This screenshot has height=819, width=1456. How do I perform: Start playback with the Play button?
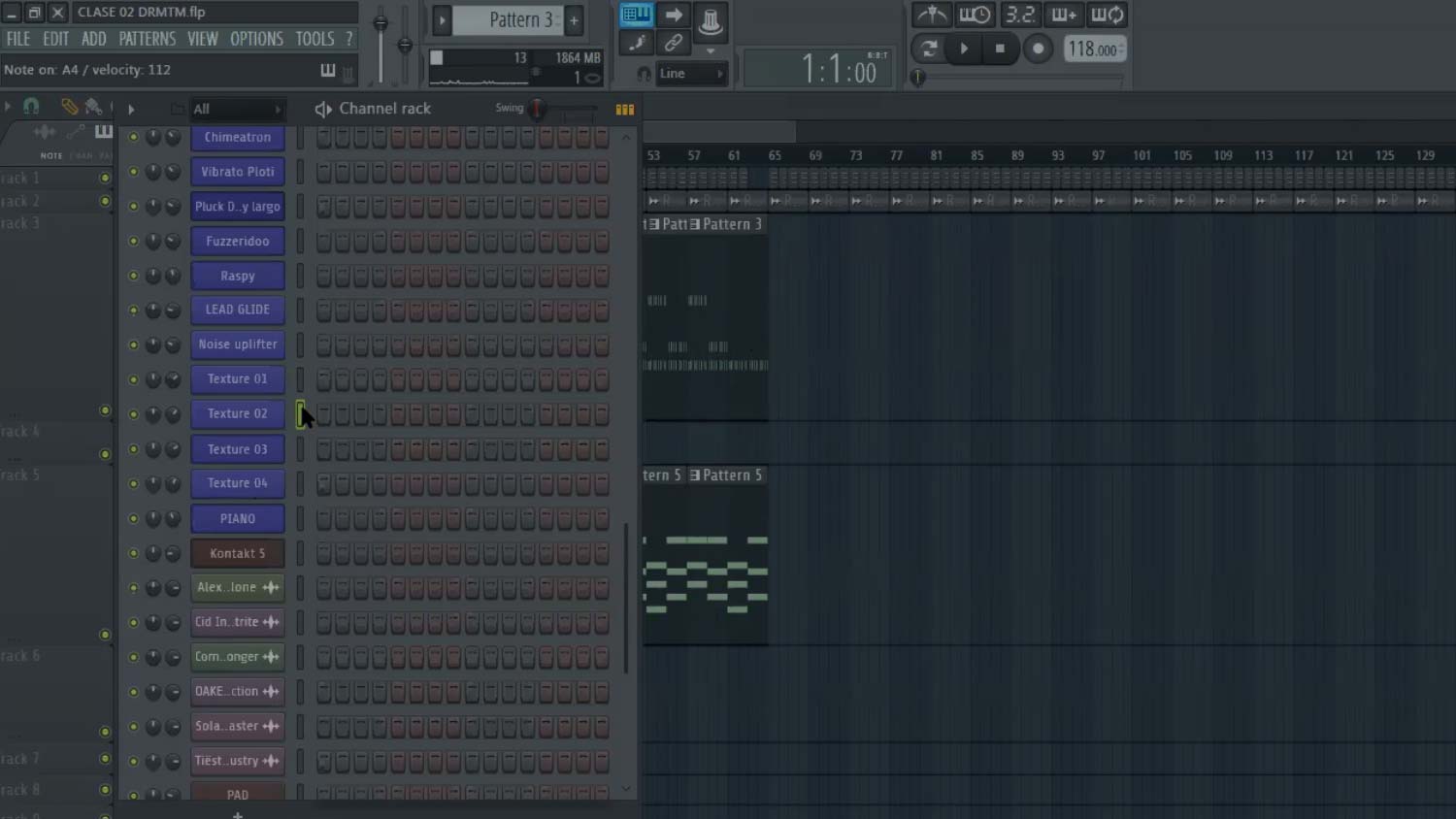pyautogui.click(x=964, y=49)
